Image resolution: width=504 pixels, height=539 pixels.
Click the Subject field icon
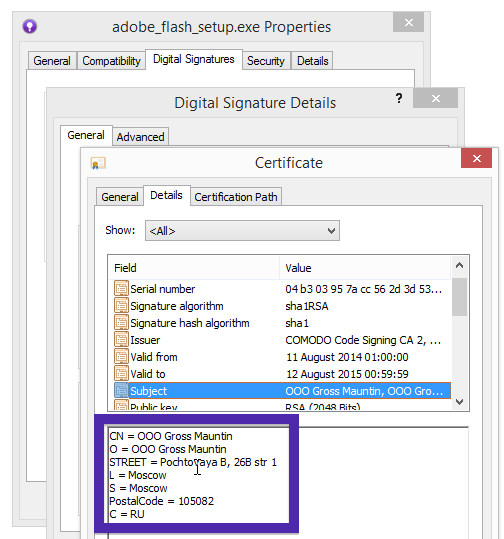(x=121, y=390)
